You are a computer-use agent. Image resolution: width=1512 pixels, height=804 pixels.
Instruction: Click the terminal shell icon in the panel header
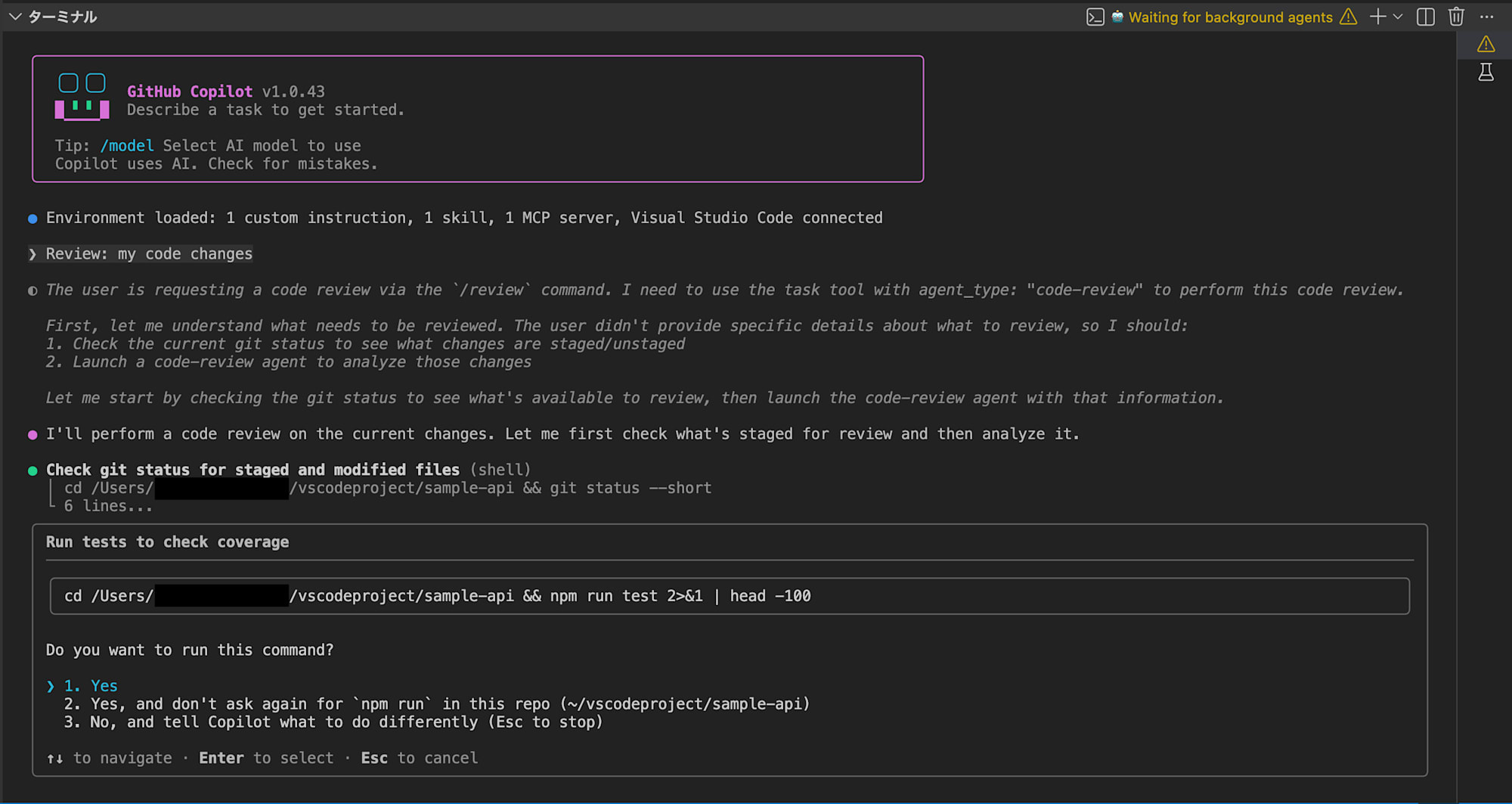click(x=1095, y=17)
